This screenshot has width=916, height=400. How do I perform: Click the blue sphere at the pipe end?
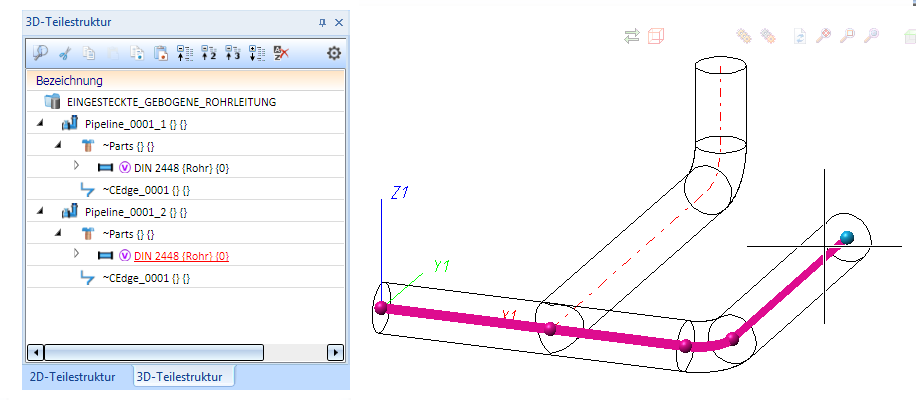[x=846, y=237]
